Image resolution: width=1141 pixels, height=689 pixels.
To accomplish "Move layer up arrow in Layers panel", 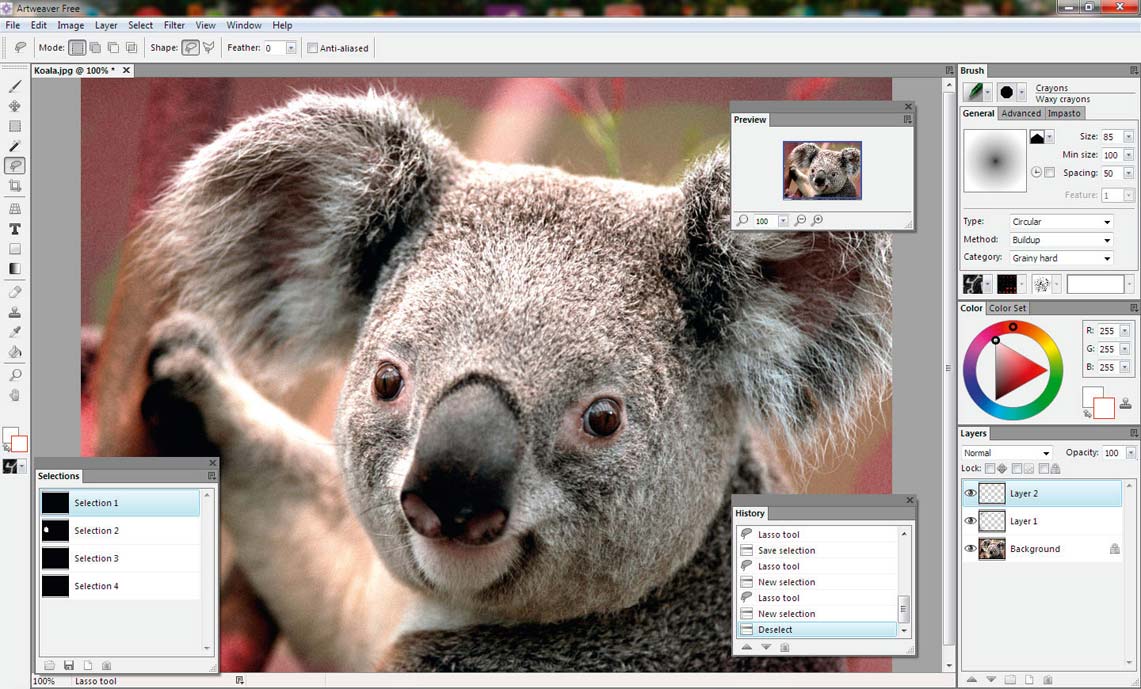I will pos(971,680).
